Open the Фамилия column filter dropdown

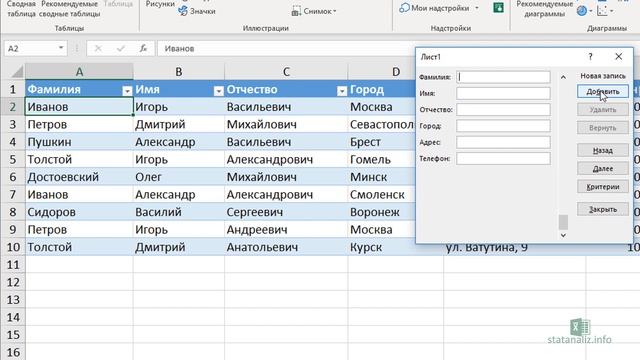click(127, 91)
